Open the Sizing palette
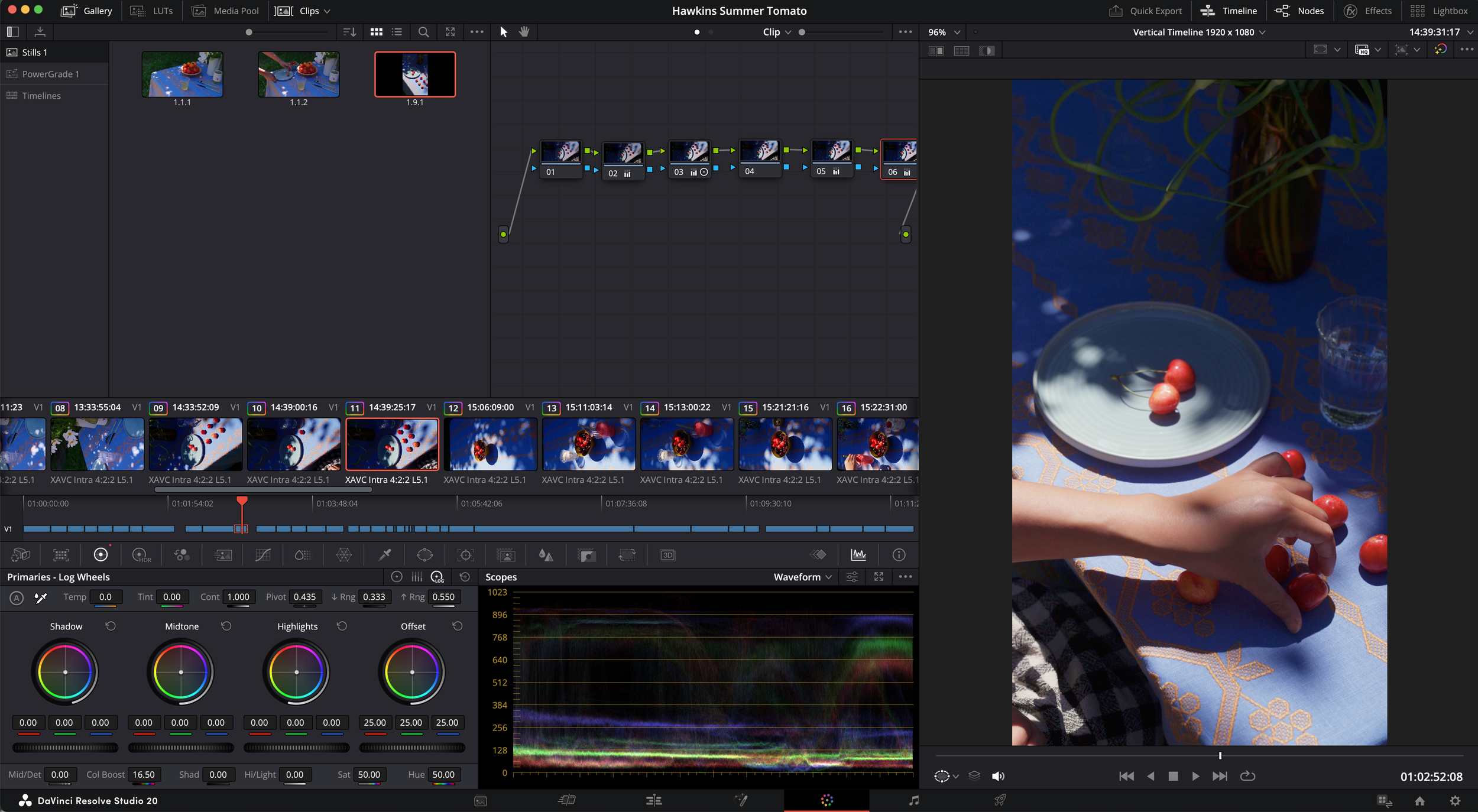Image resolution: width=1478 pixels, height=812 pixels. pos(627,555)
